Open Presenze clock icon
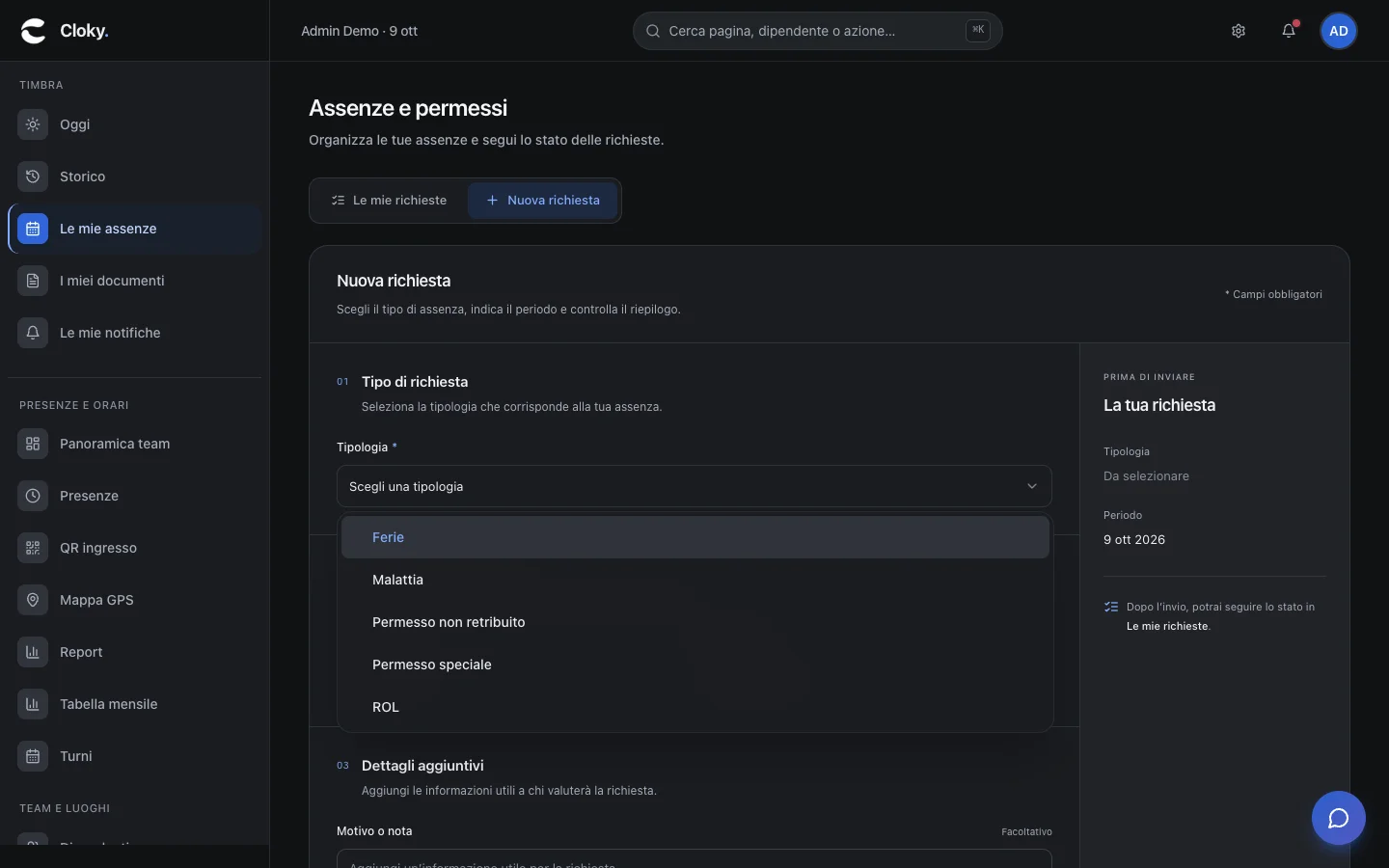Image resolution: width=1389 pixels, height=868 pixels. click(x=33, y=496)
